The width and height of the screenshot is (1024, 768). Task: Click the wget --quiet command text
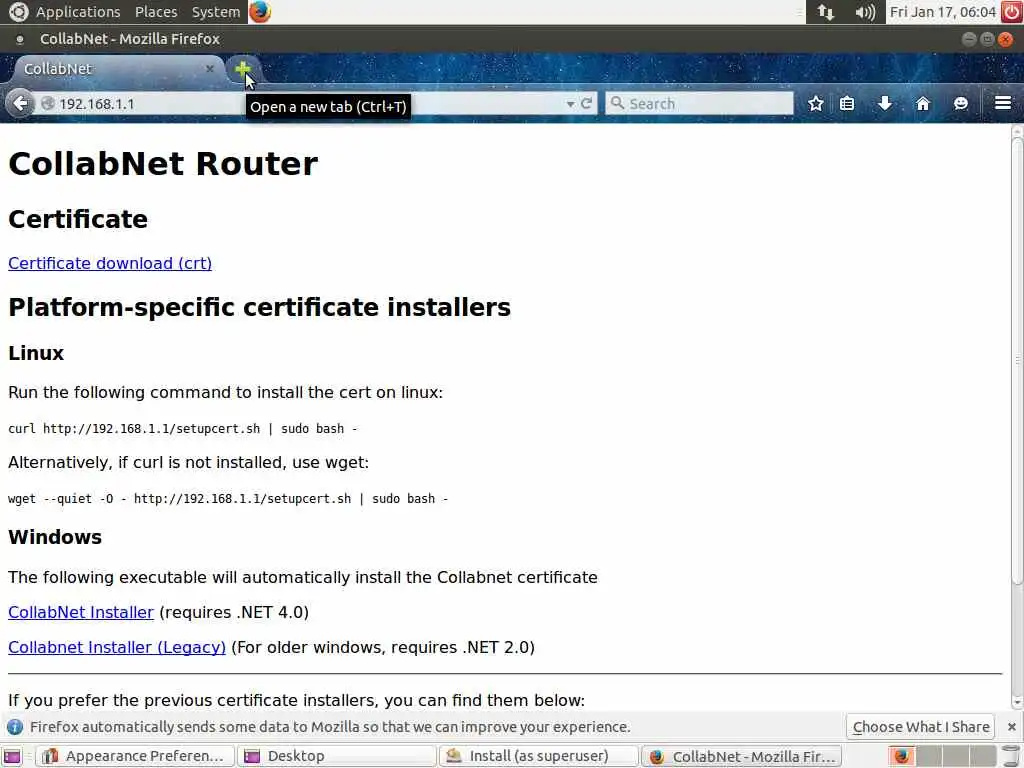point(228,499)
